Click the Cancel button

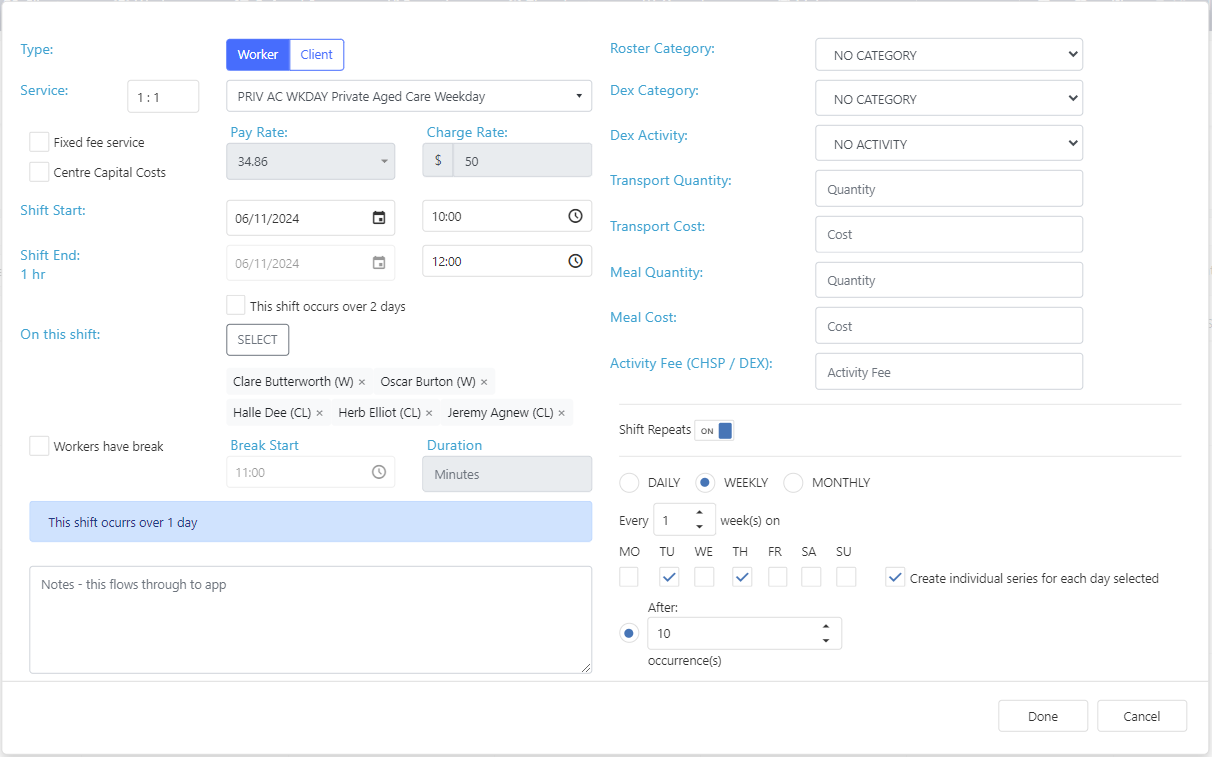1142,716
